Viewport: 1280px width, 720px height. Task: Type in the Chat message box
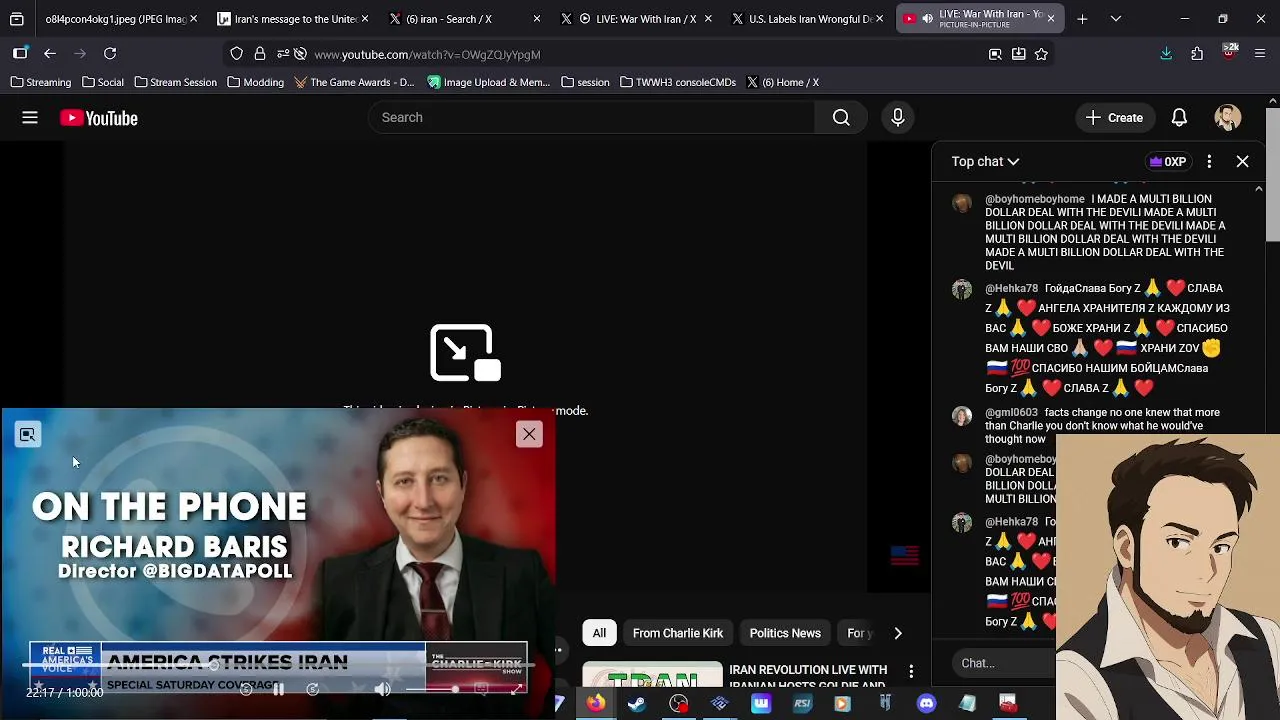tap(1005, 663)
